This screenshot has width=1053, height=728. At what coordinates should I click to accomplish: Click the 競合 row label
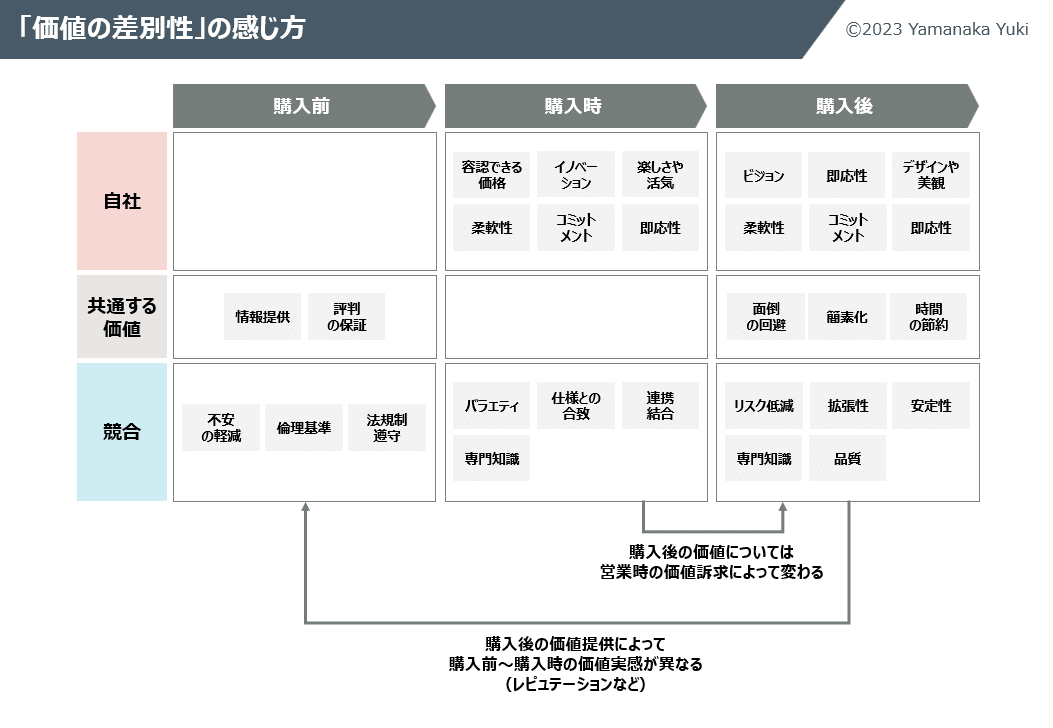click(122, 432)
